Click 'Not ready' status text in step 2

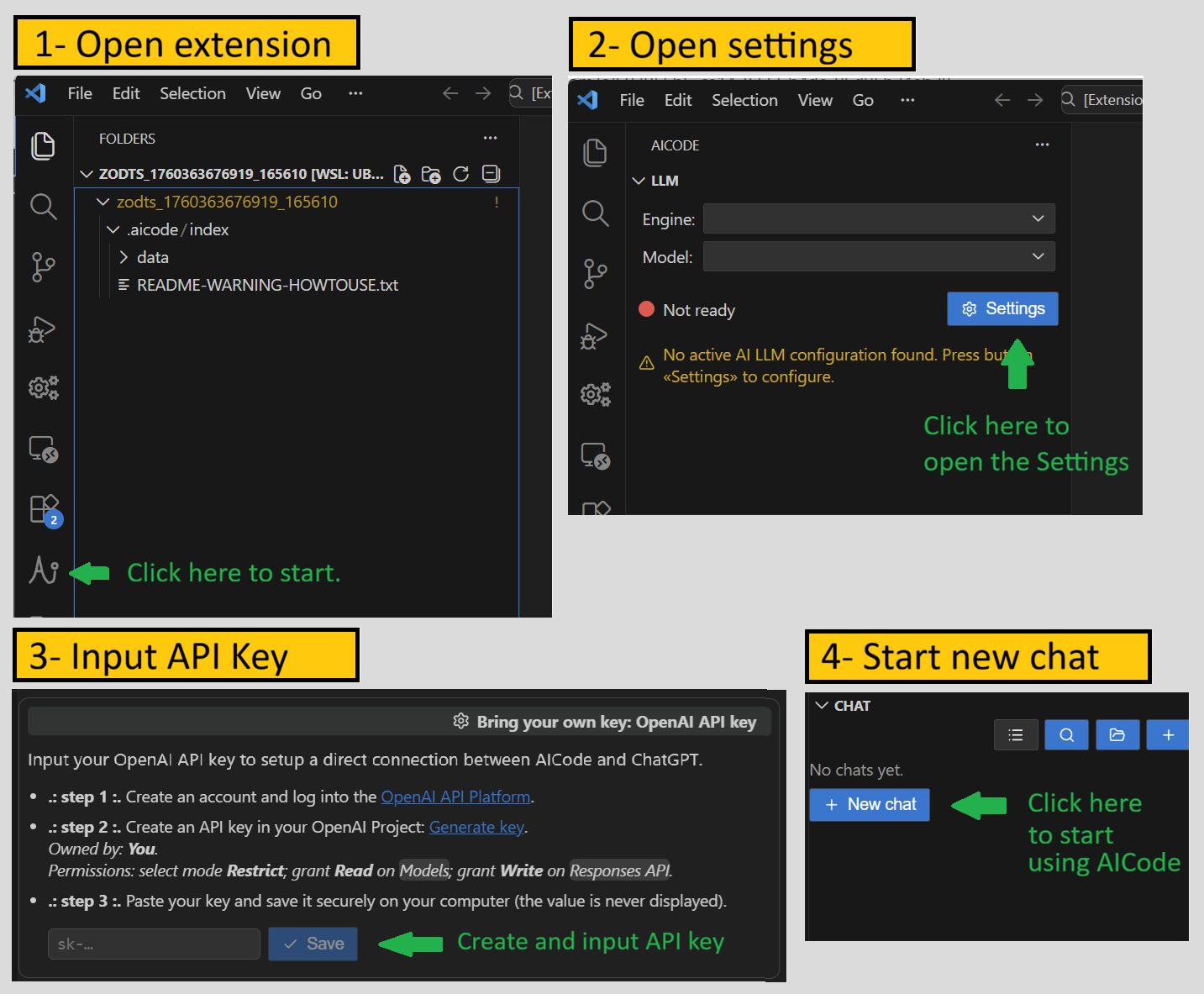click(x=699, y=310)
